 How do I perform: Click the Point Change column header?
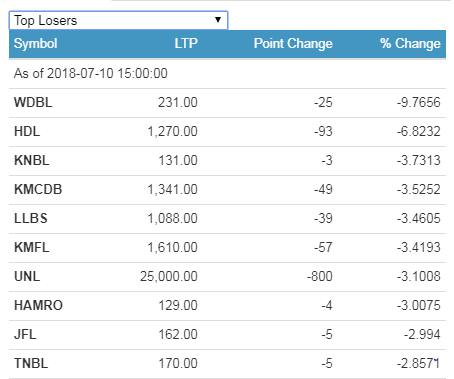tap(293, 44)
